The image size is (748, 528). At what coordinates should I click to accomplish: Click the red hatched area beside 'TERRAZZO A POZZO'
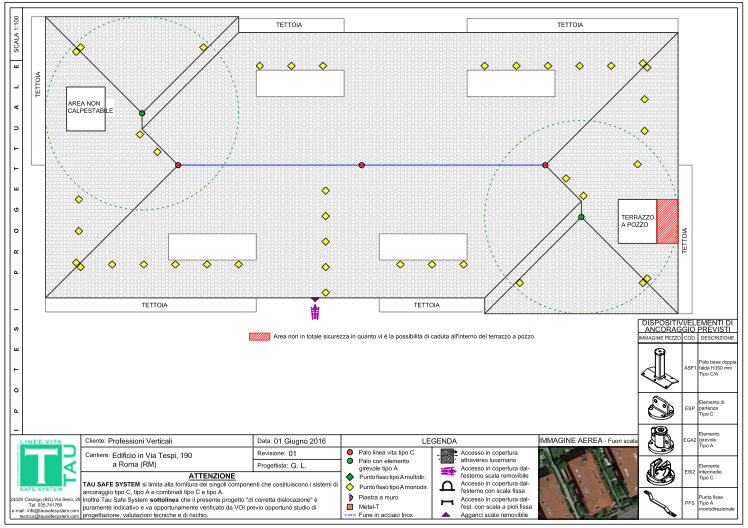667,221
